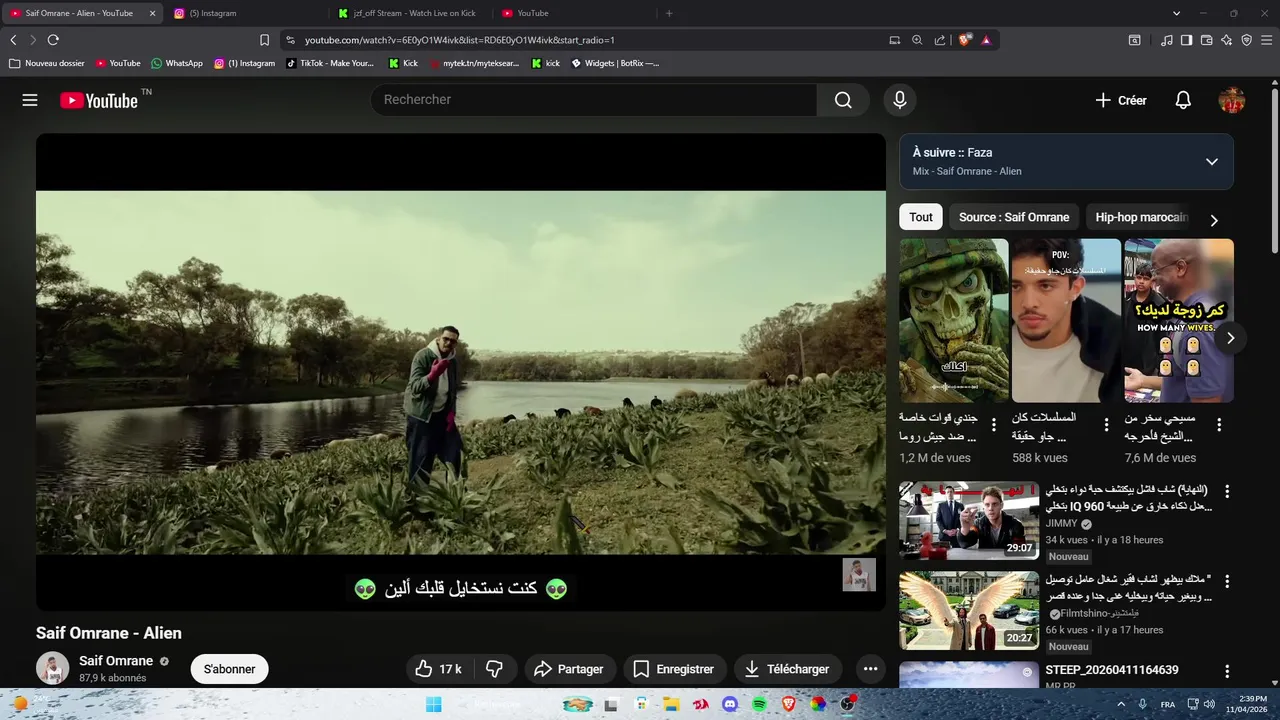
Task: Open the mytek.tn bookmark
Action: point(474,63)
